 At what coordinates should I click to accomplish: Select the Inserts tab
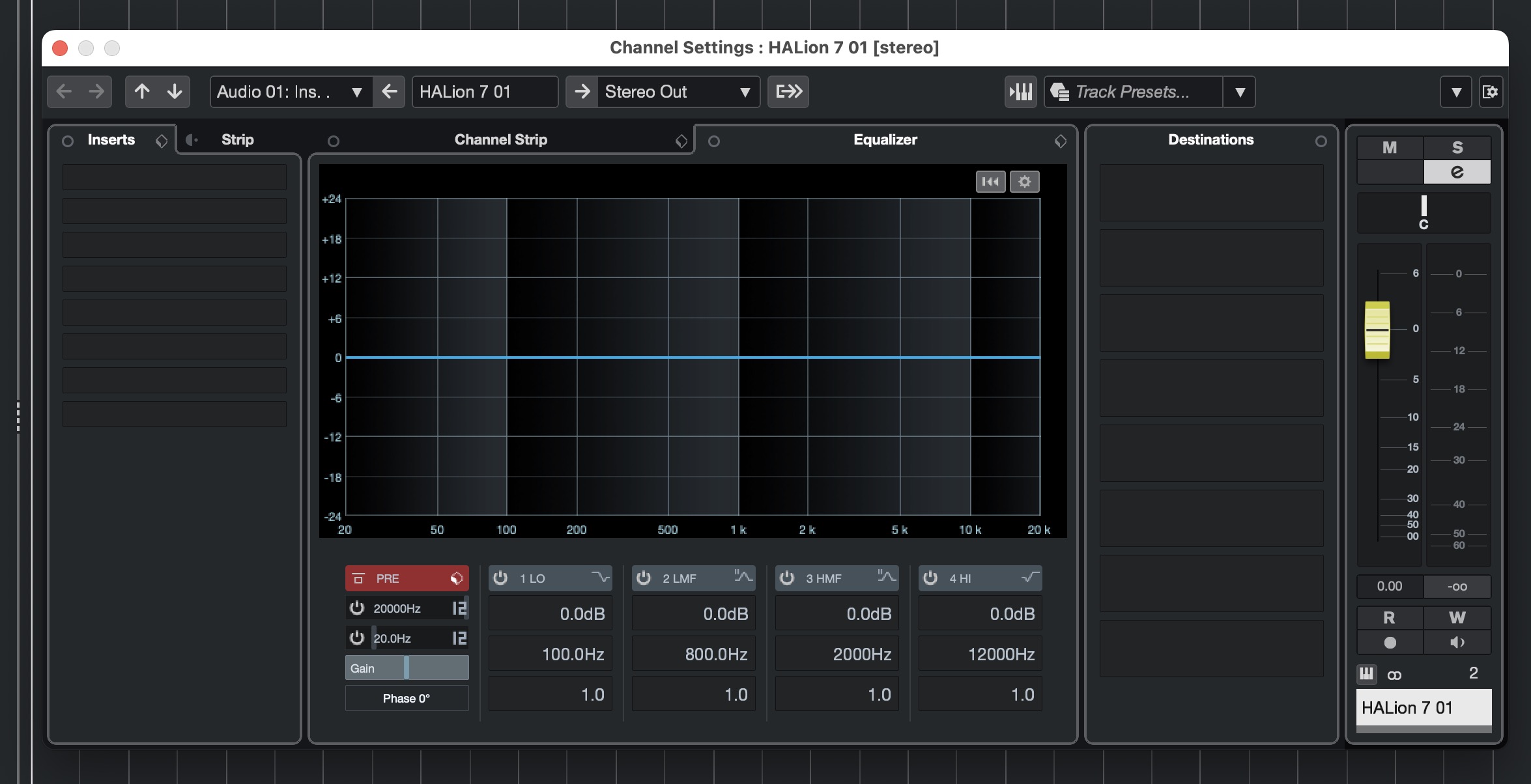pyautogui.click(x=111, y=139)
